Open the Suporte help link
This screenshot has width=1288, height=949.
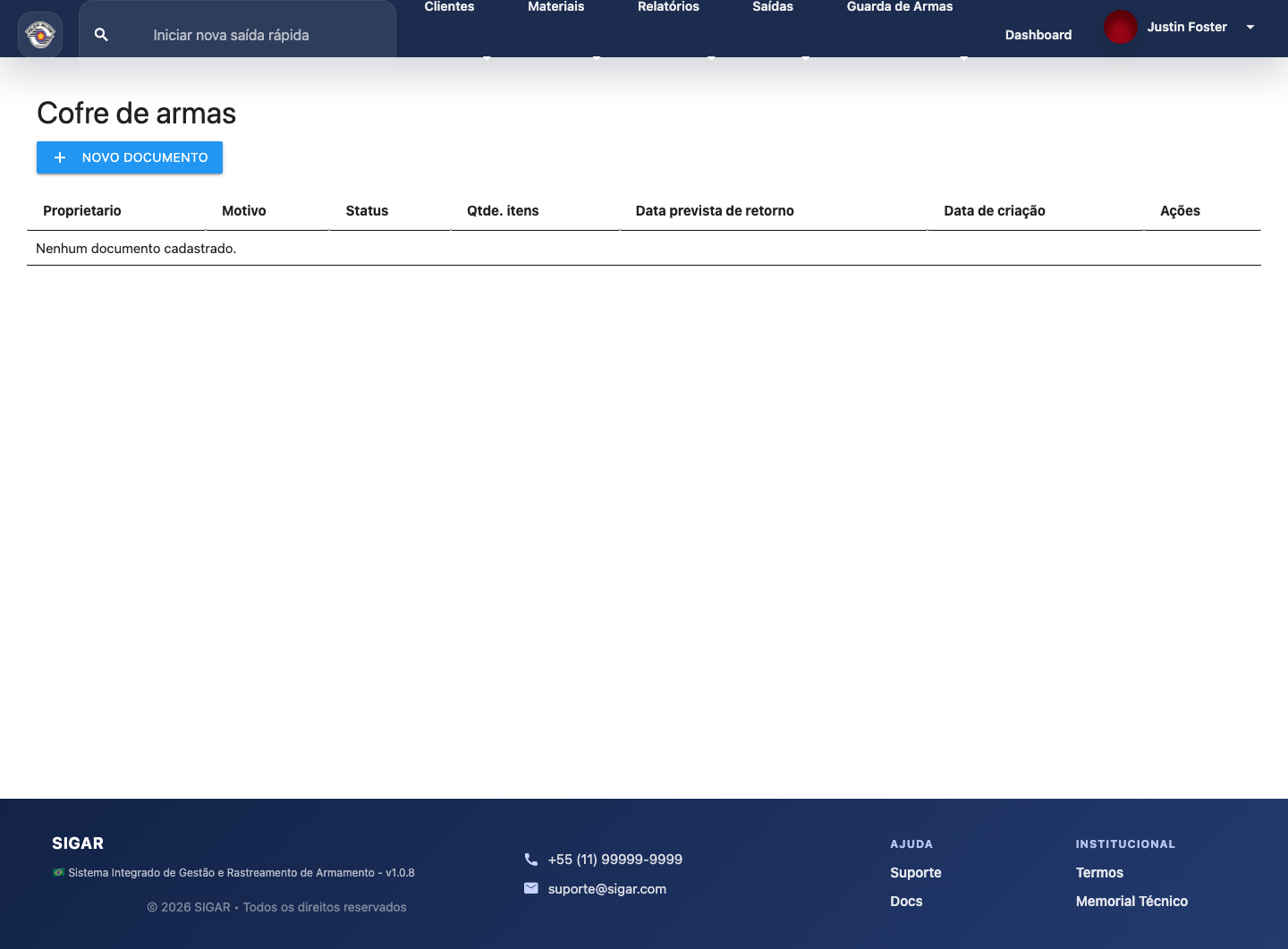(916, 873)
